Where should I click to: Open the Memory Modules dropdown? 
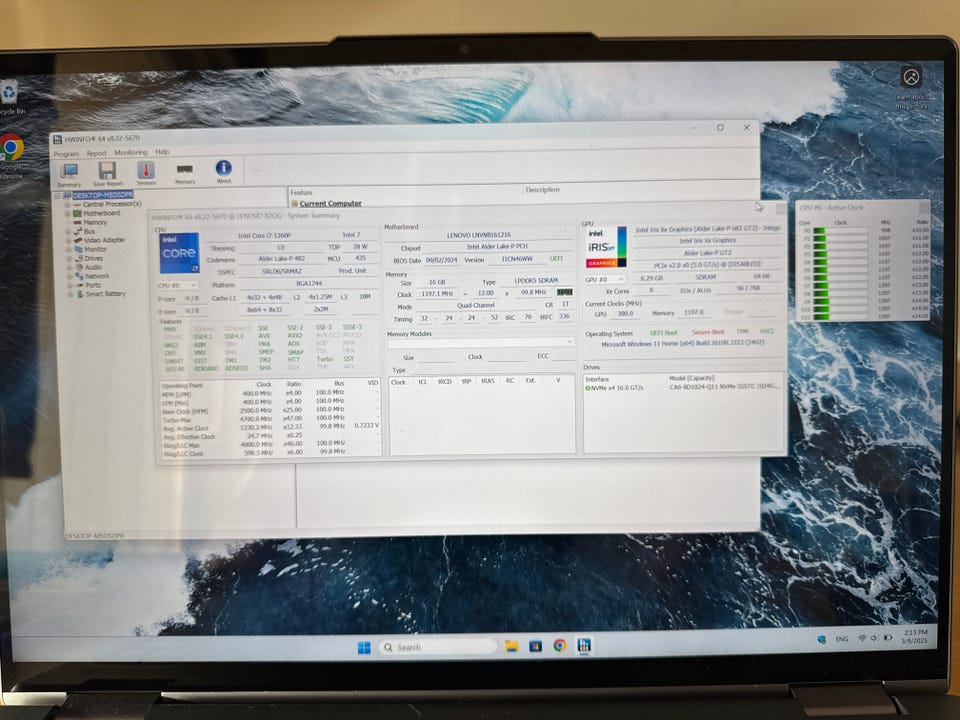point(481,342)
